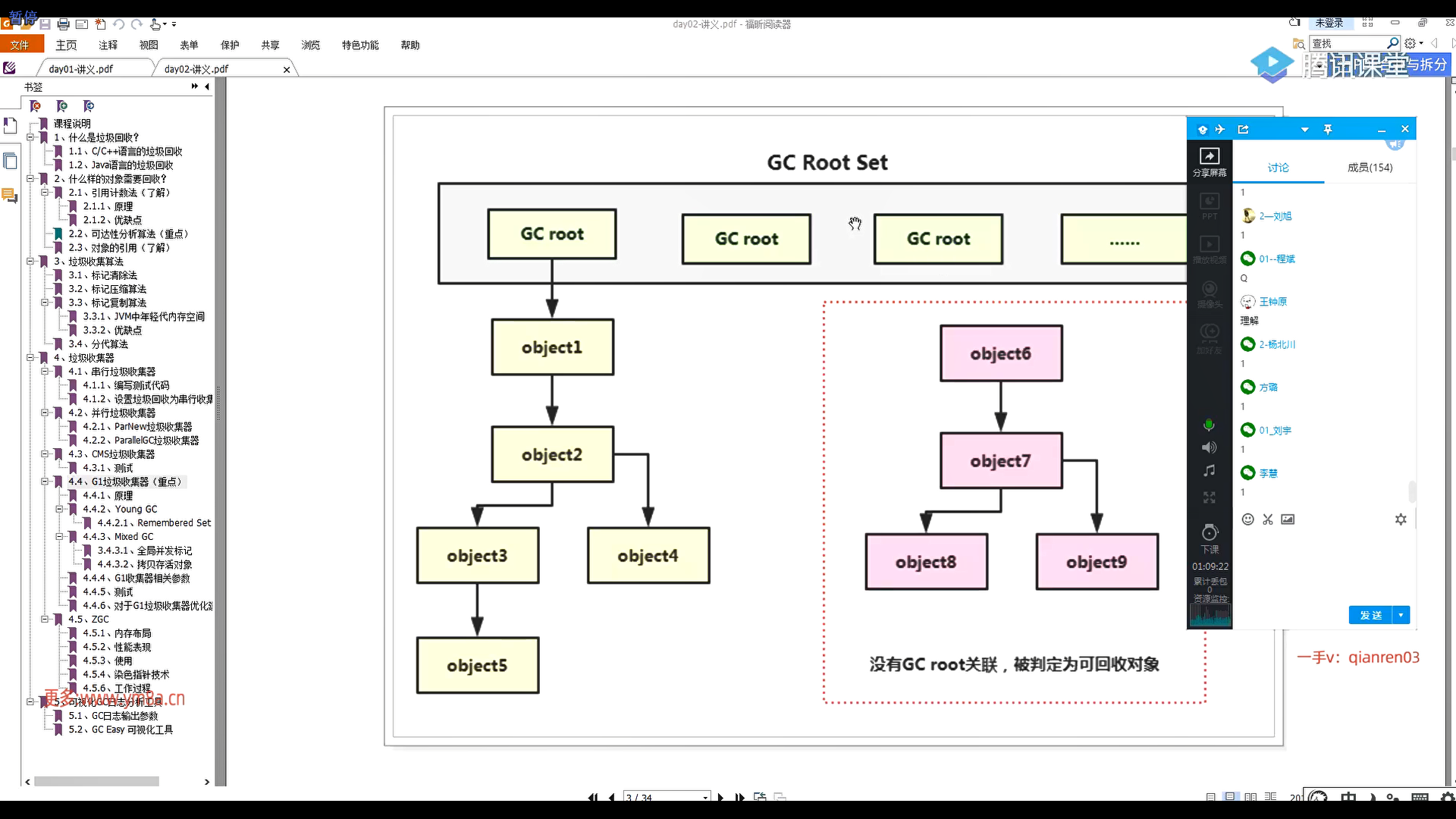Image resolution: width=1456 pixels, height=819 pixels.
Task: Click the 发送 send button
Action: tap(1370, 615)
